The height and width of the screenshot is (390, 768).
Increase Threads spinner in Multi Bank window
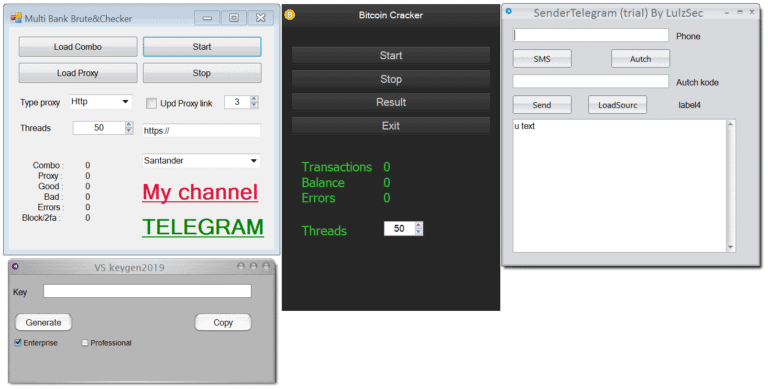(x=129, y=124)
